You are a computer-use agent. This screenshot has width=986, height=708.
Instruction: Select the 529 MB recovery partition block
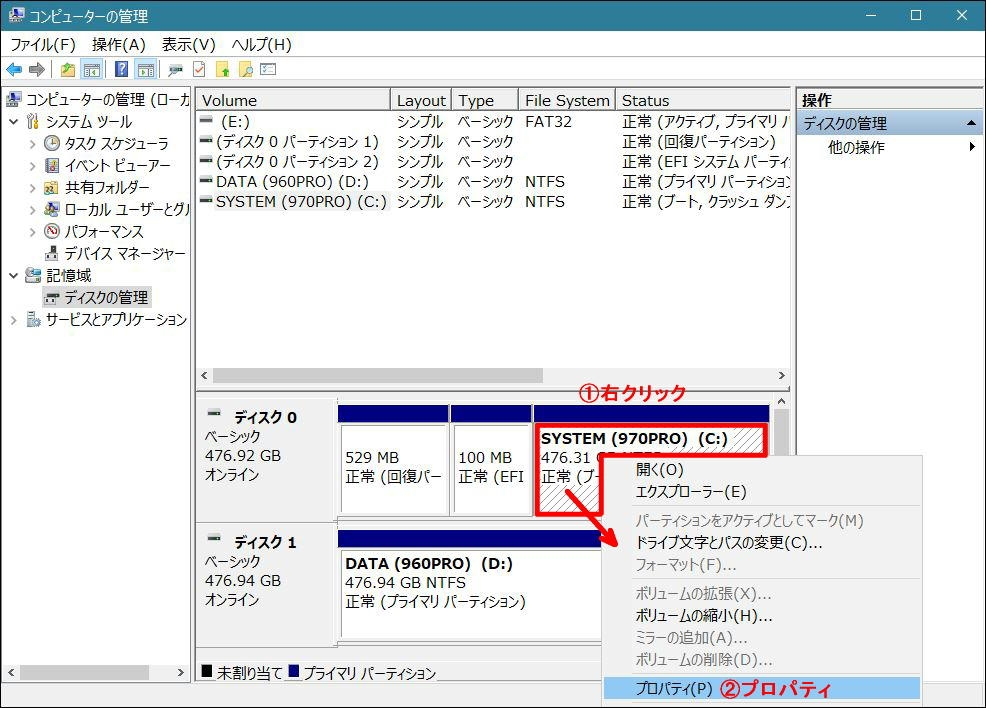[394, 469]
